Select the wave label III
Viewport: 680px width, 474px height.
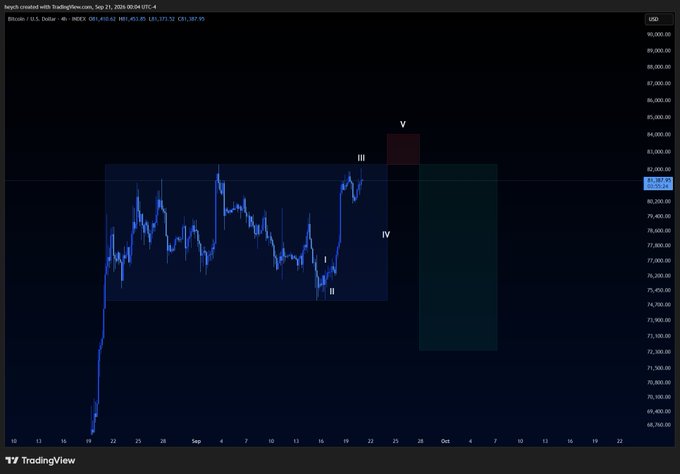(361, 158)
